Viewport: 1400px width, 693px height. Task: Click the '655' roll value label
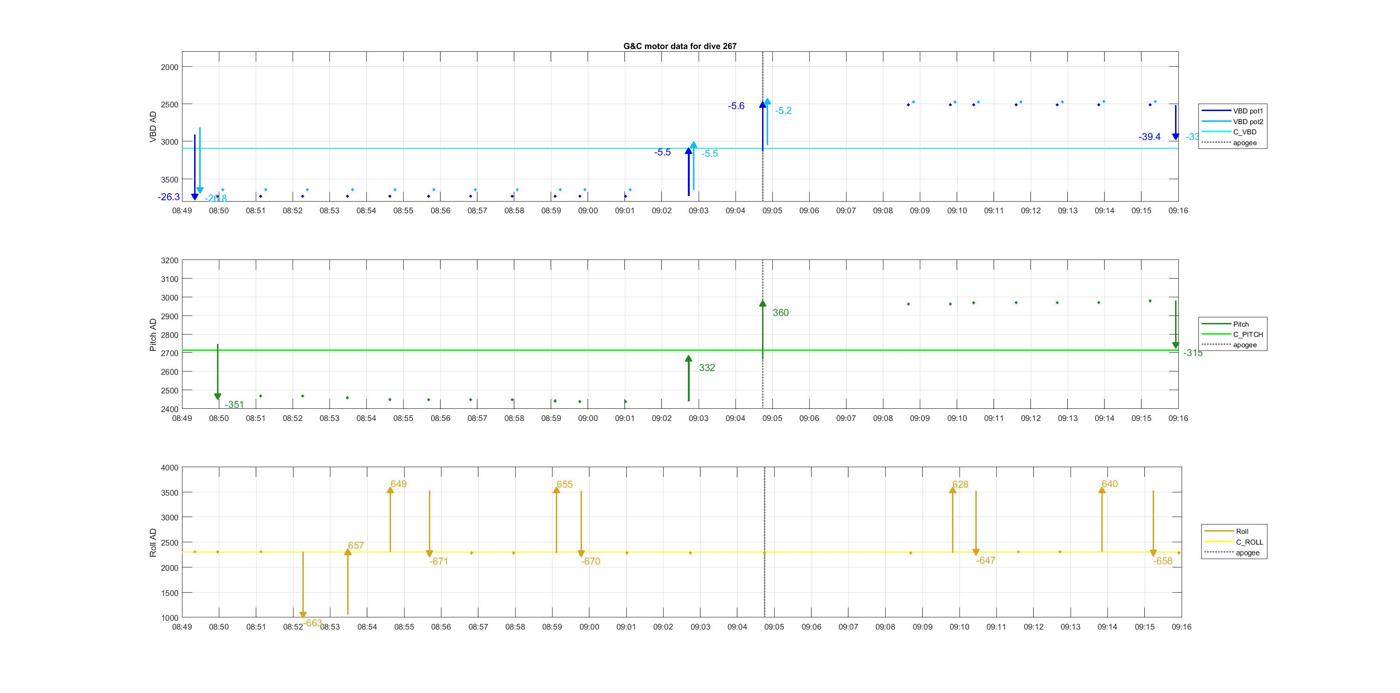tap(565, 484)
